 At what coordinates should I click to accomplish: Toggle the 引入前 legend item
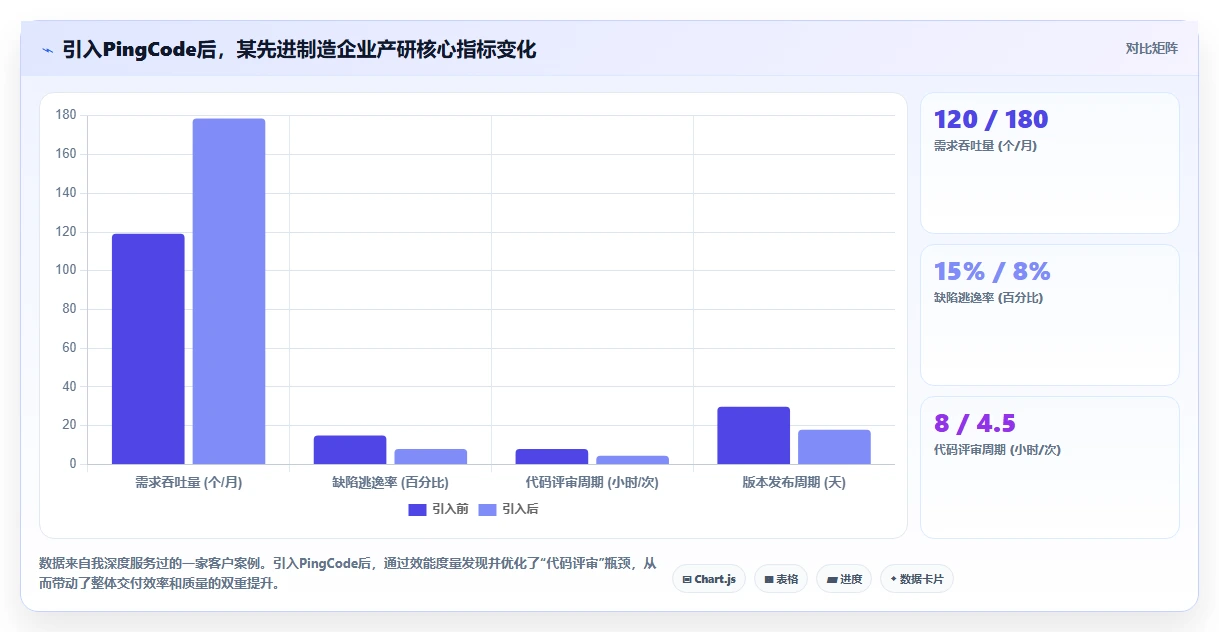438,509
